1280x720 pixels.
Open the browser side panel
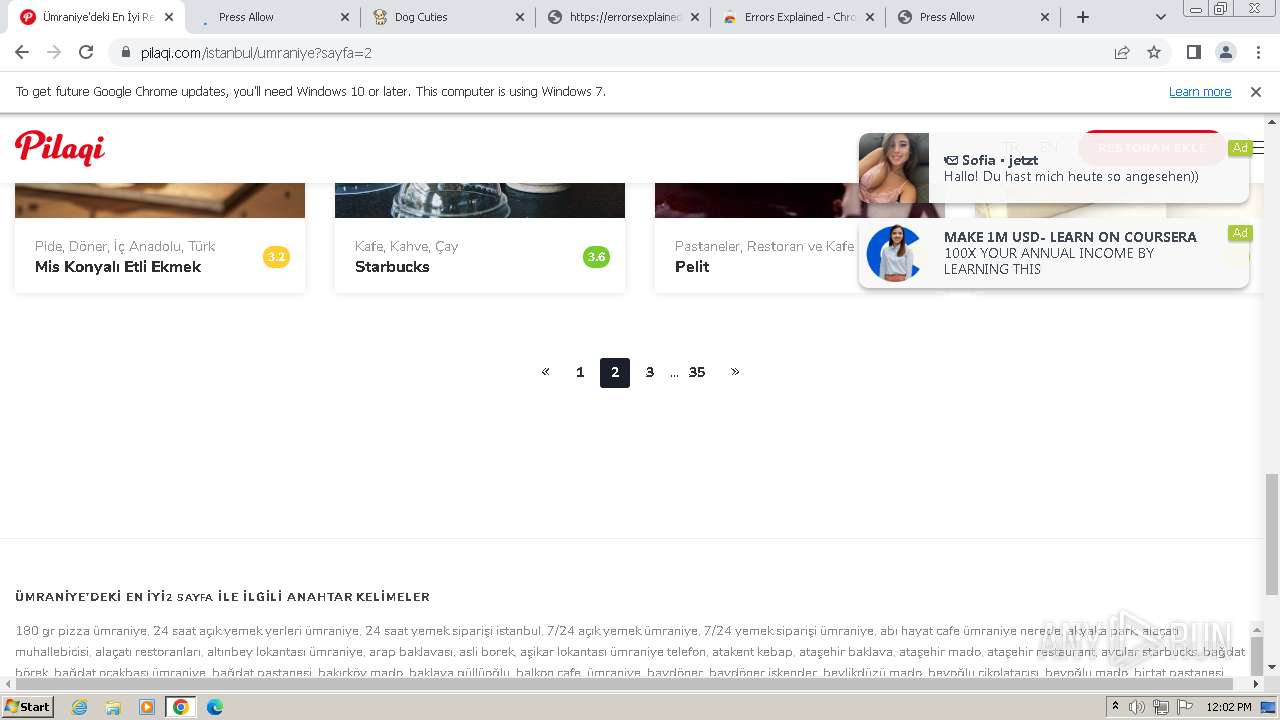(1193, 52)
